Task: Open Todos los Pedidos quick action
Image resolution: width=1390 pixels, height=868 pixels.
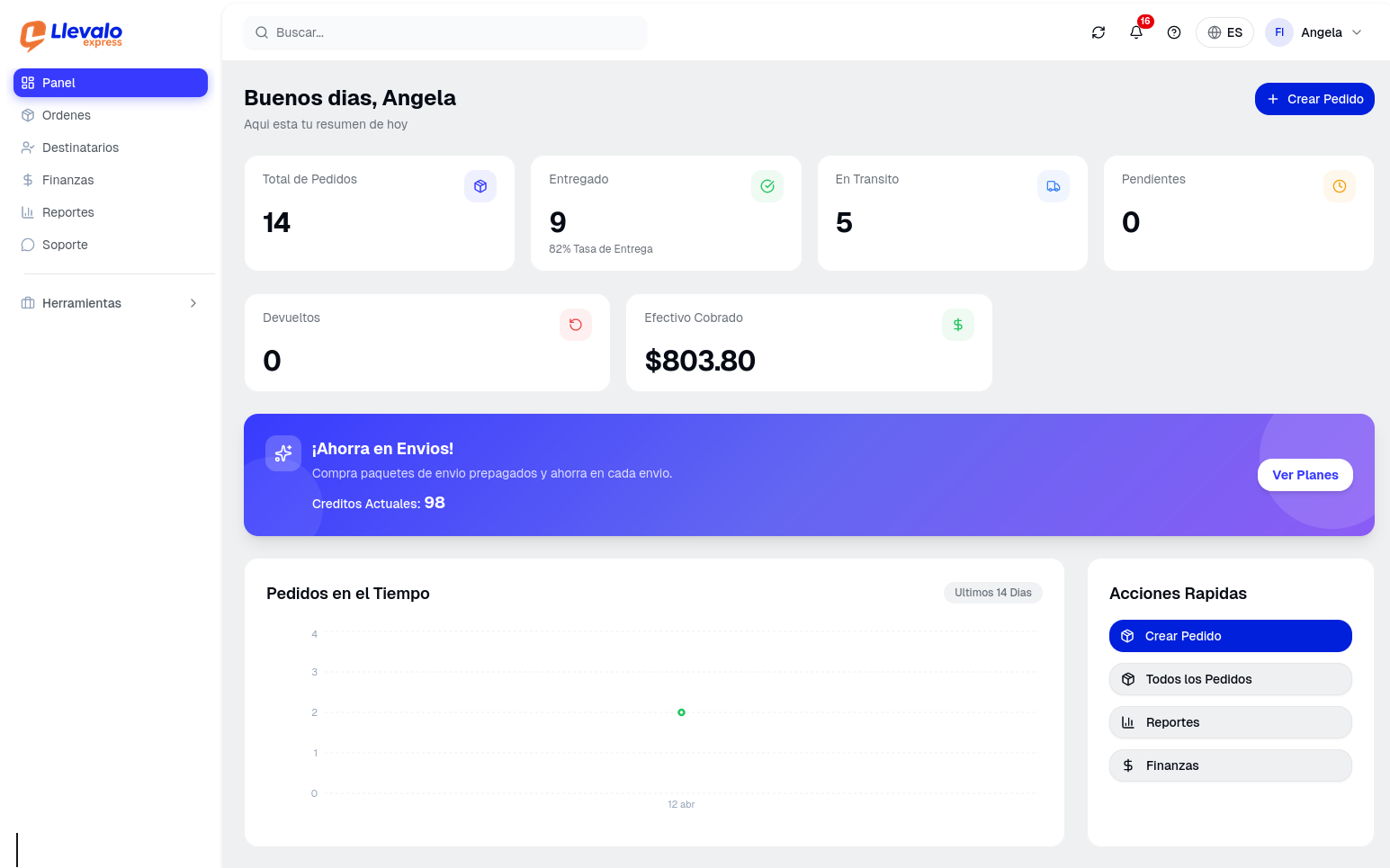Action: point(1230,679)
